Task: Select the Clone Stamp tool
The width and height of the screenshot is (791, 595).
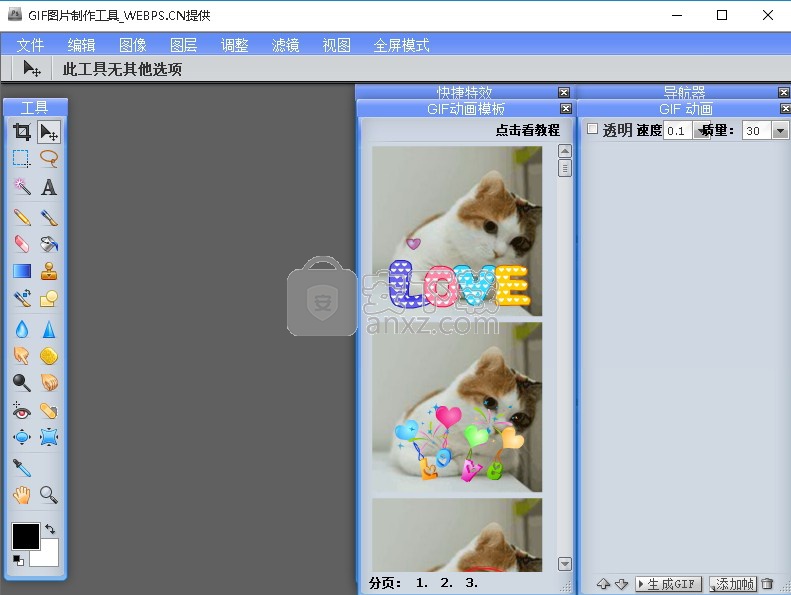Action: (x=49, y=272)
